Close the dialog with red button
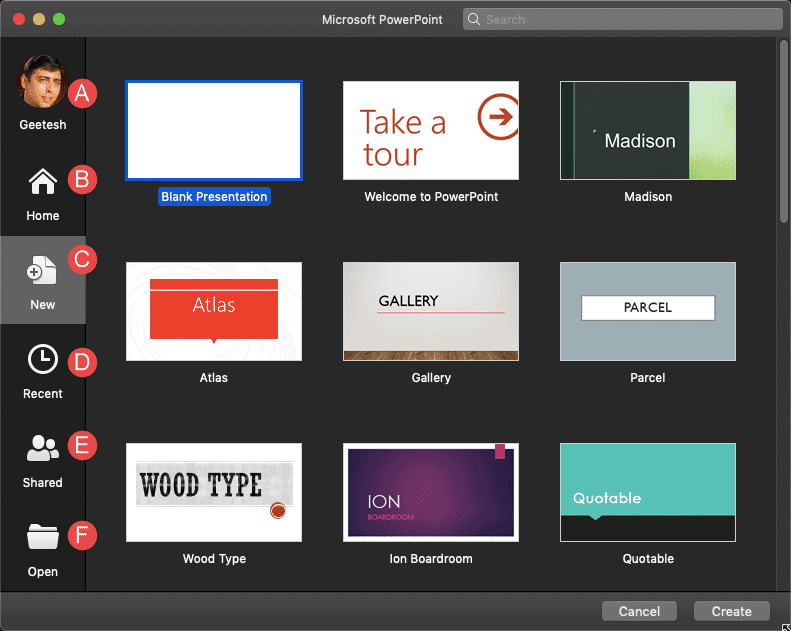Image resolution: width=791 pixels, height=631 pixels. pyautogui.click(x=19, y=19)
